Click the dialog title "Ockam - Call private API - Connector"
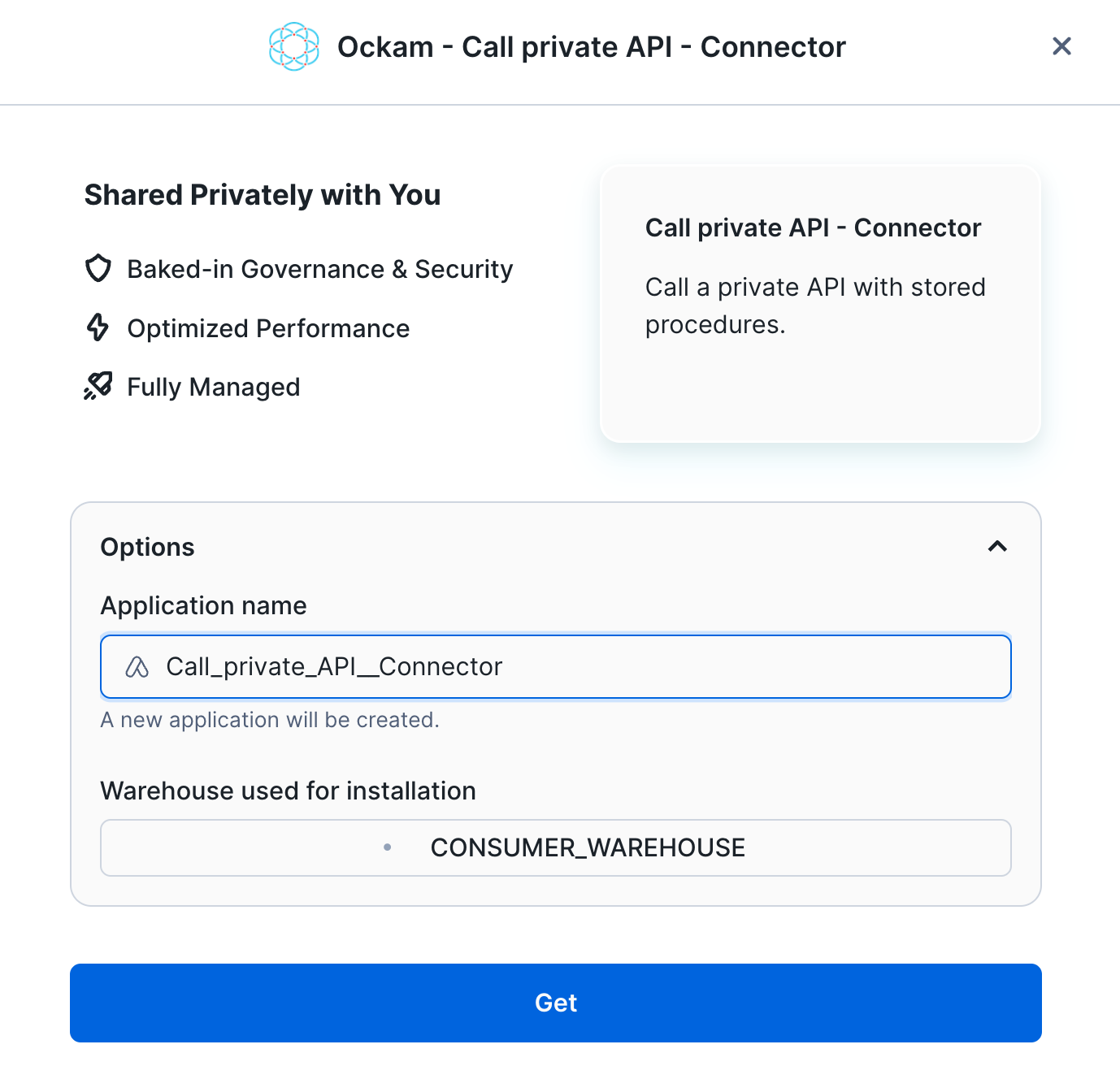The height and width of the screenshot is (1079, 1120). click(x=591, y=47)
